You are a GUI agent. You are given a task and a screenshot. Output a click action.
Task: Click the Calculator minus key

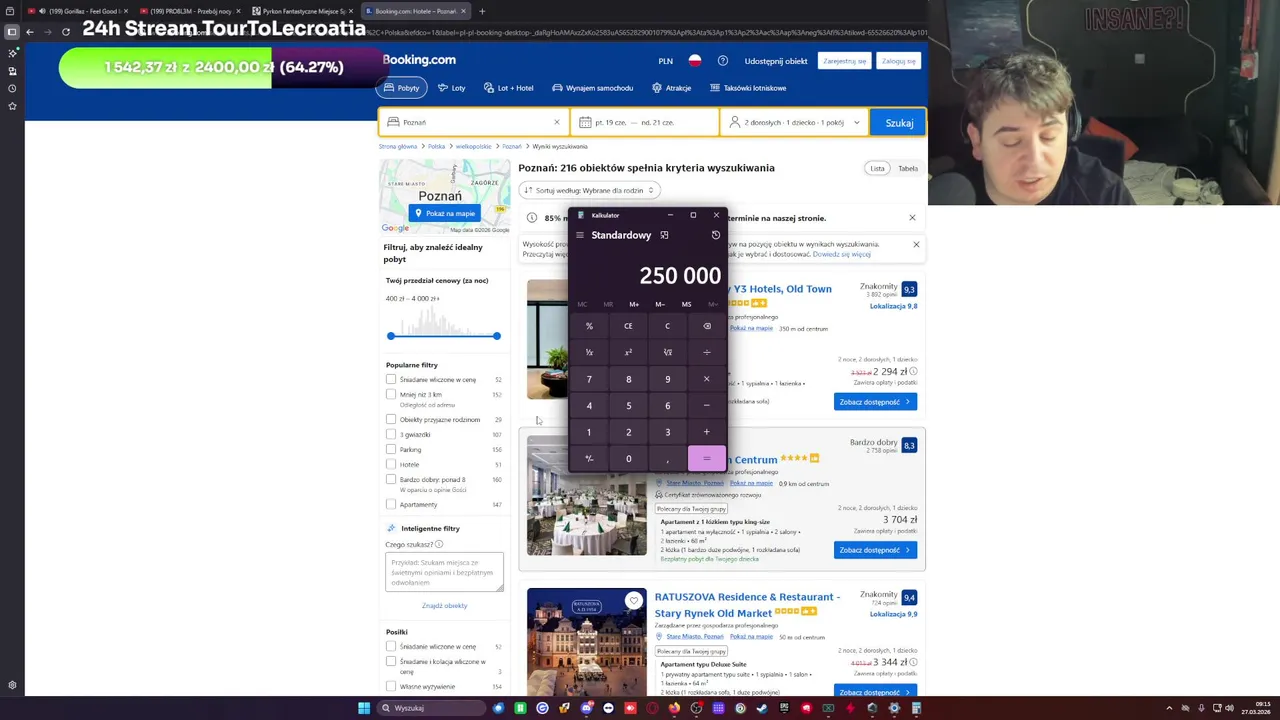[x=707, y=405]
